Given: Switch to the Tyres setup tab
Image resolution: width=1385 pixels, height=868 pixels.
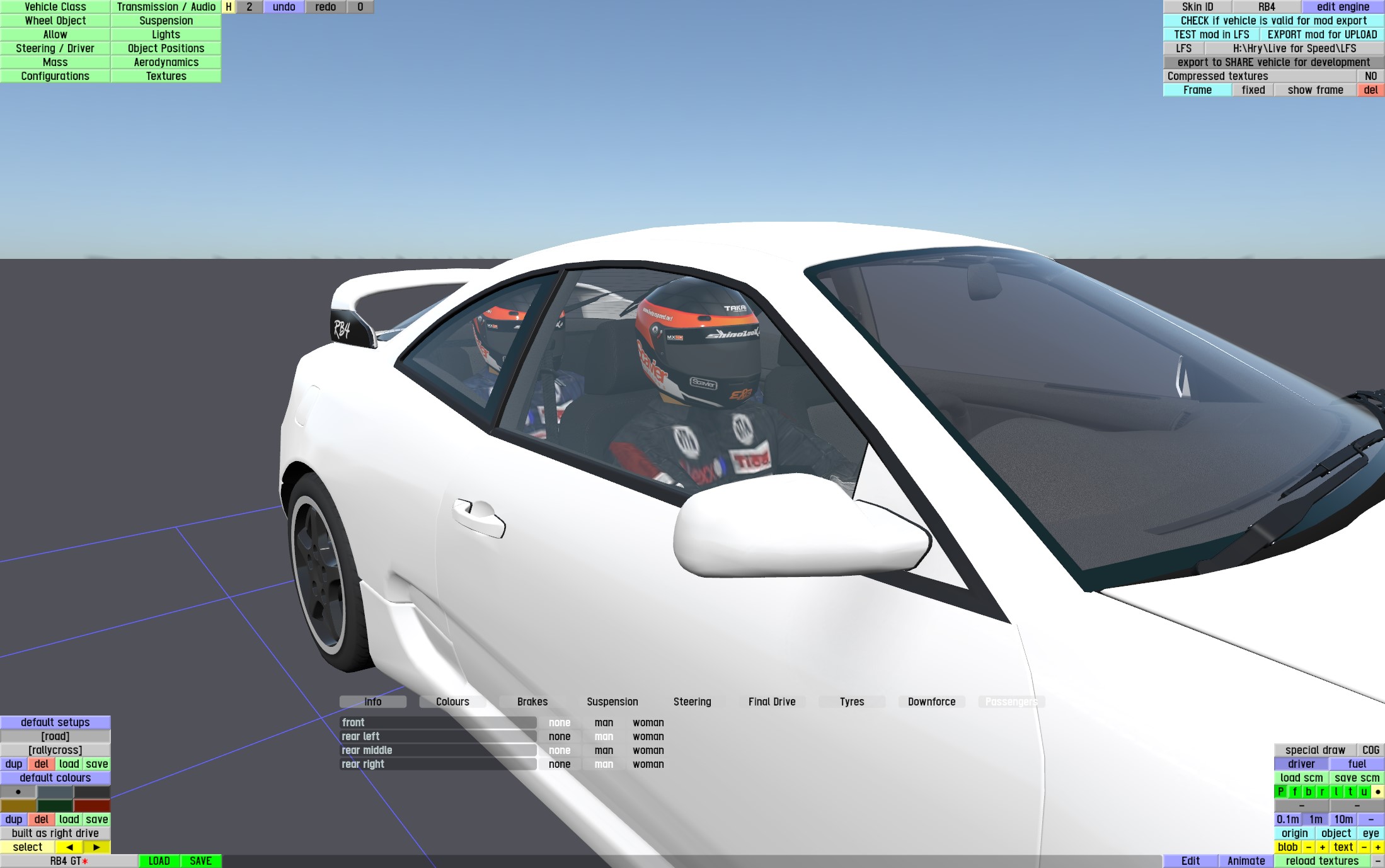Looking at the screenshot, I should point(851,702).
